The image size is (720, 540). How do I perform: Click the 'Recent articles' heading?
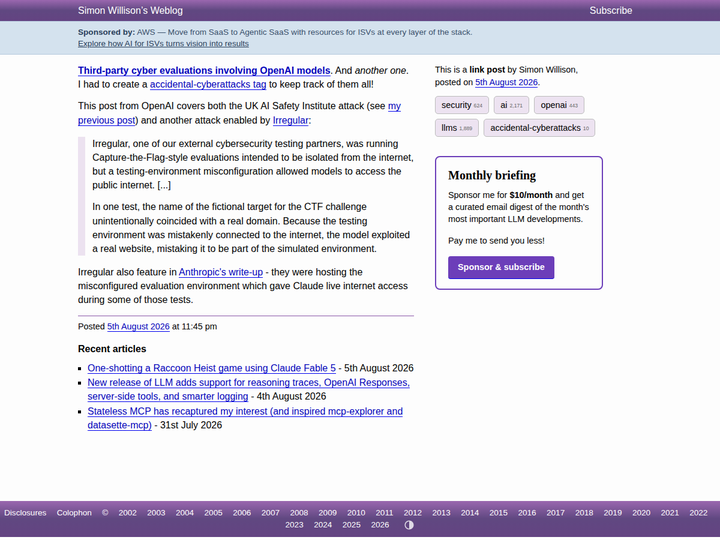(x=112, y=349)
